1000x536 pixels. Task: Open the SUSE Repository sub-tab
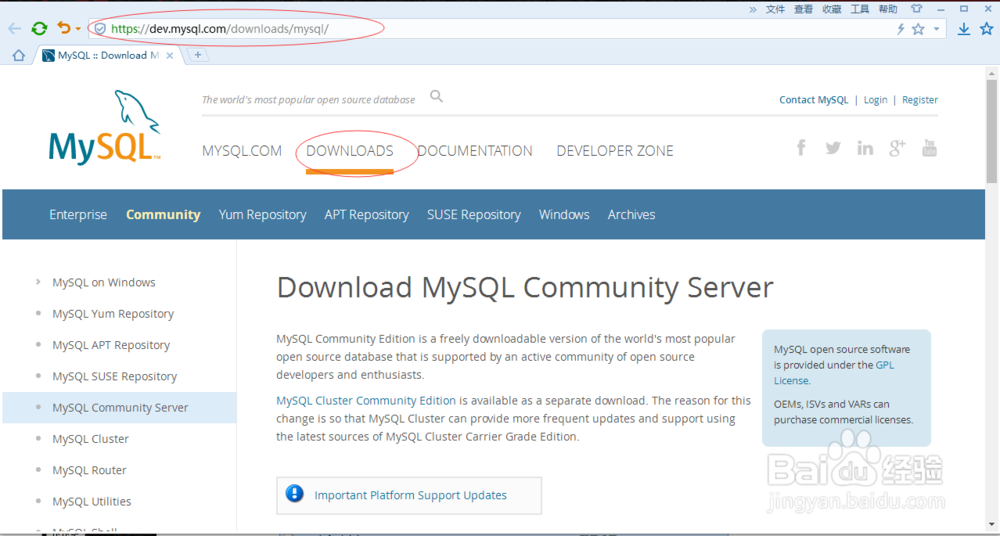pyautogui.click(x=474, y=215)
